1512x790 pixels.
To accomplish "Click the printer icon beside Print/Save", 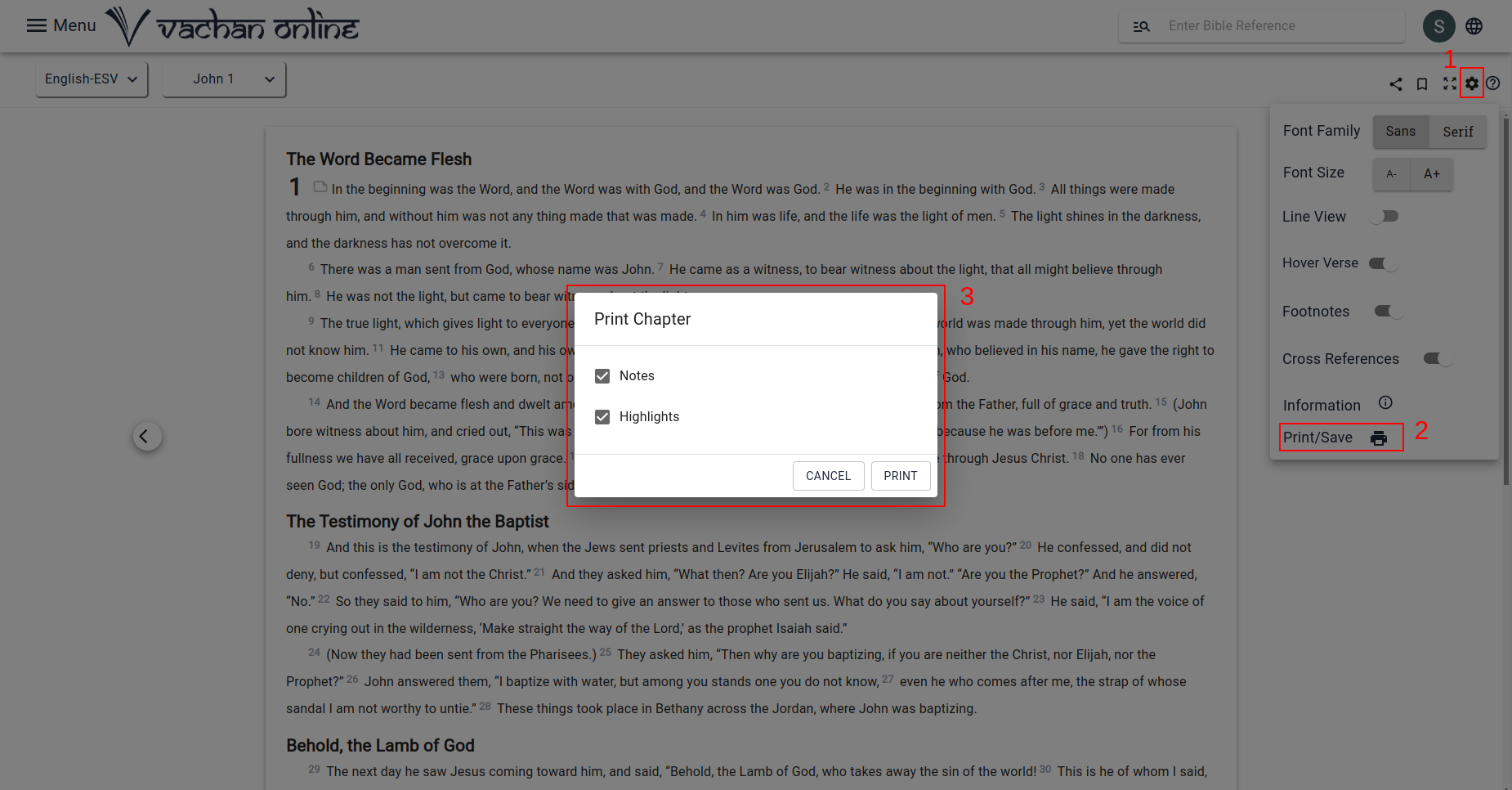I will (x=1379, y=438).
